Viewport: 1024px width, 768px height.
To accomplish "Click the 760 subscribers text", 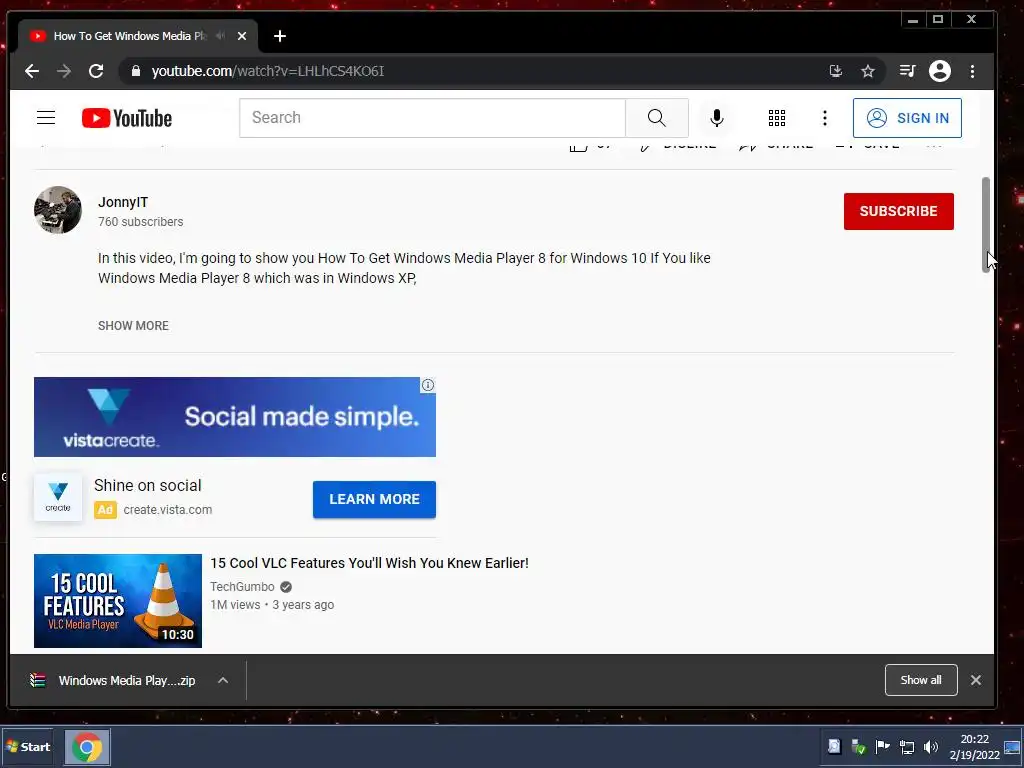I will point(140,221).
